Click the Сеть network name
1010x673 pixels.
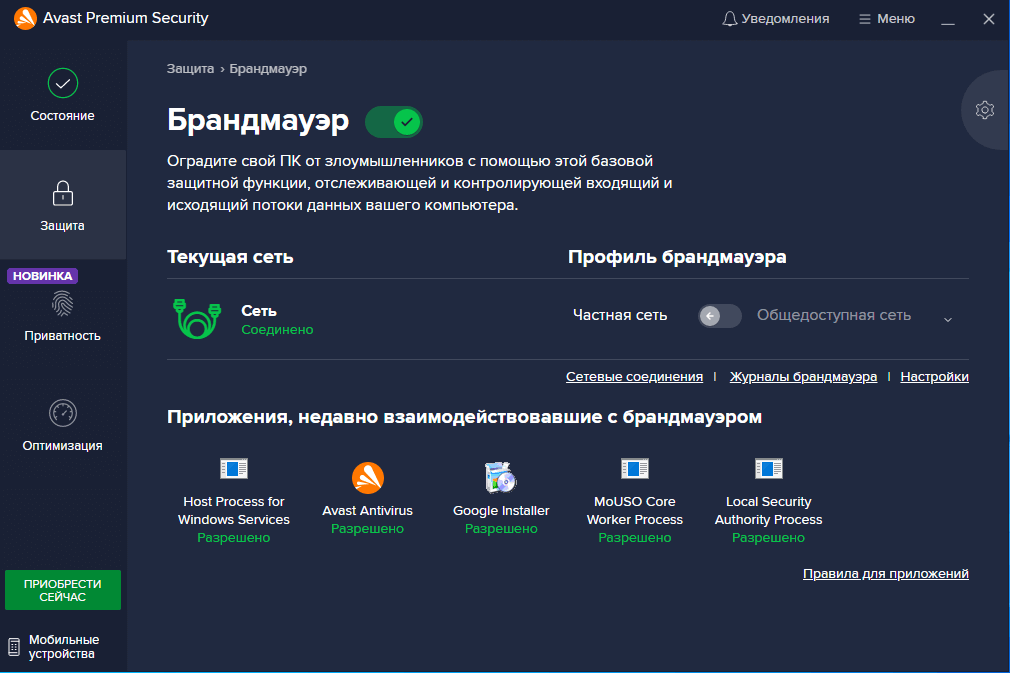pyautogui.click(x=259, y=311)
